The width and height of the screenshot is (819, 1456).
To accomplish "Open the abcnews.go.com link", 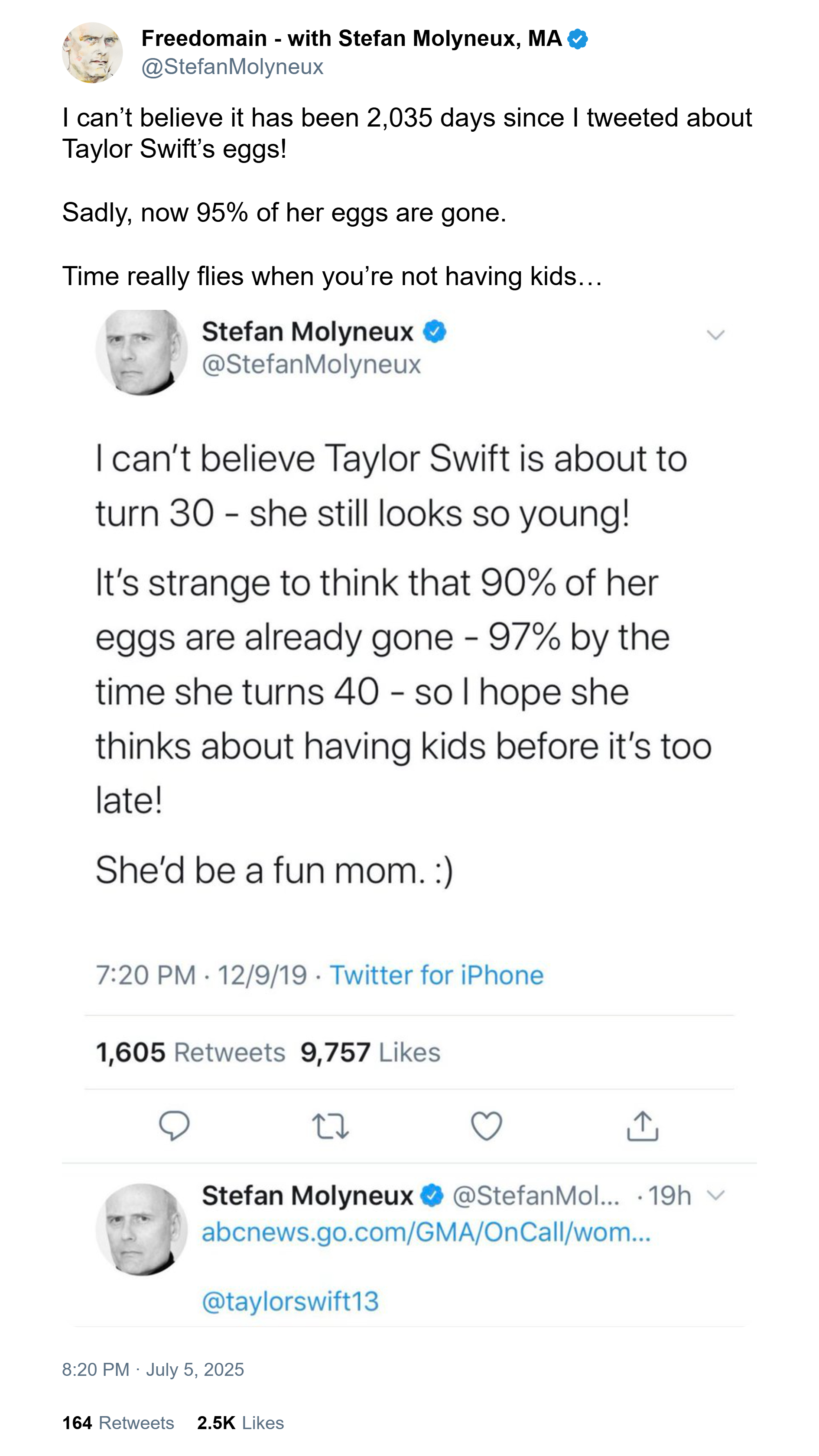I will click(426, 1232).
